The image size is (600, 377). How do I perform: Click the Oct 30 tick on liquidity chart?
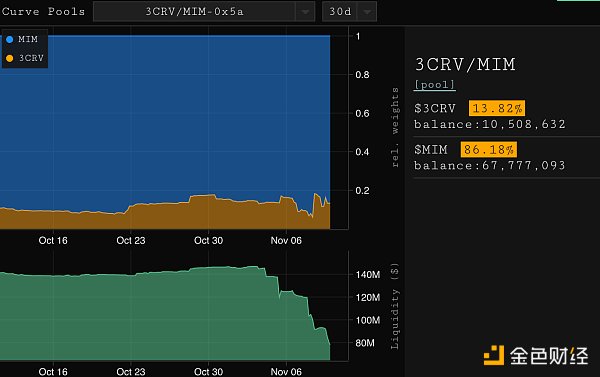[x=208, y=372]
